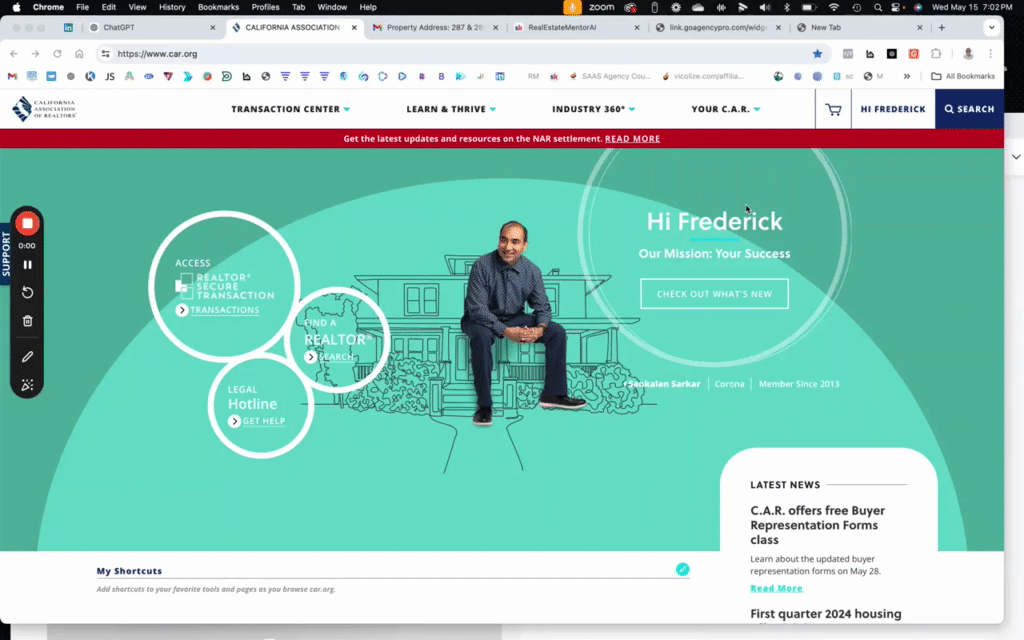Open the Transactions link in Access circle
Viewport: 1024px width, 640px height.
pos(218,310)
